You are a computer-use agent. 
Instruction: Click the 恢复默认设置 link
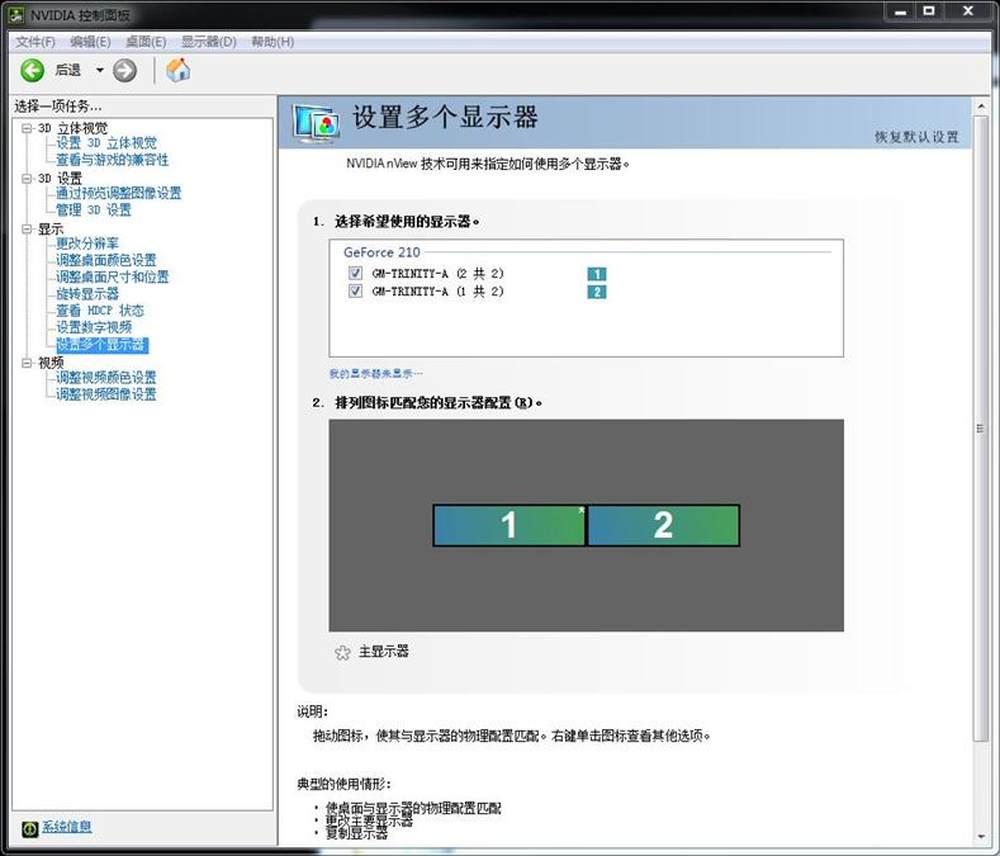click(916, 137)
